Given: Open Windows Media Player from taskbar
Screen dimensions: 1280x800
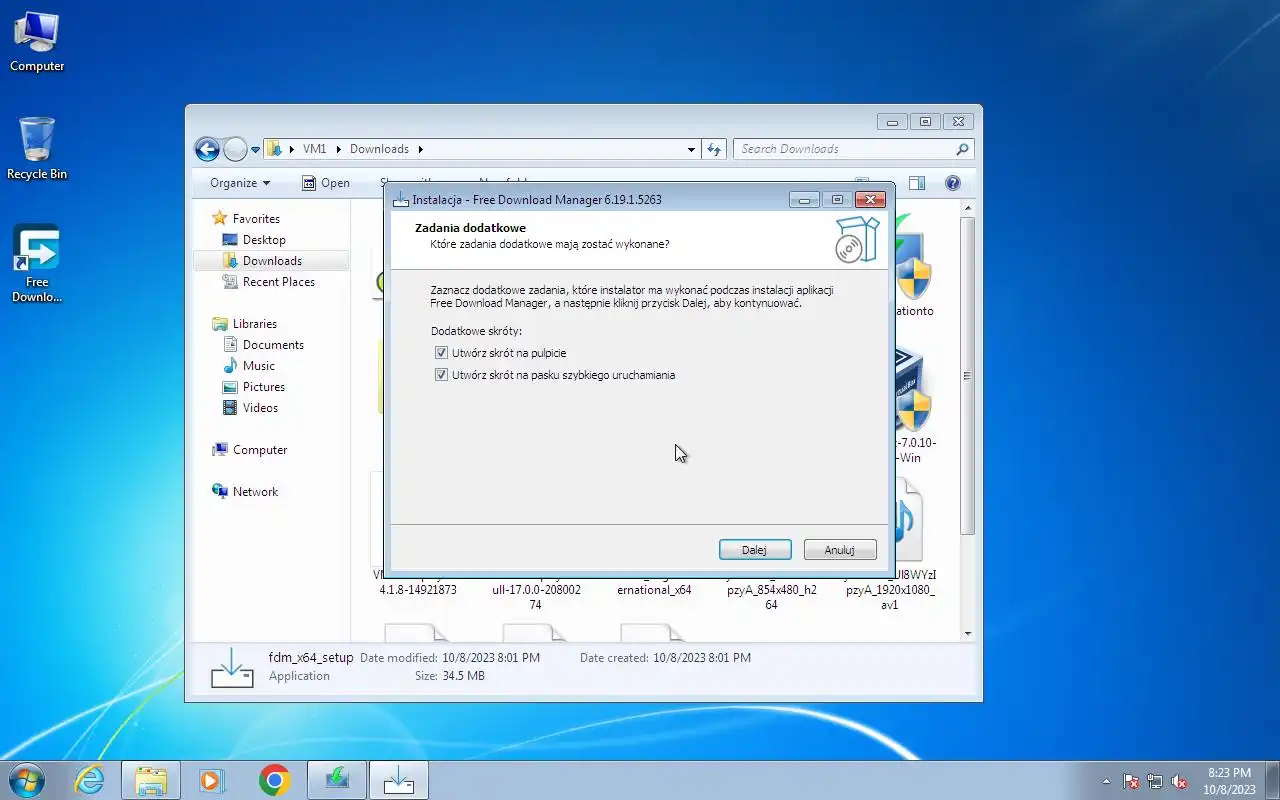Looking at the screenshot, I should point(212,780).
